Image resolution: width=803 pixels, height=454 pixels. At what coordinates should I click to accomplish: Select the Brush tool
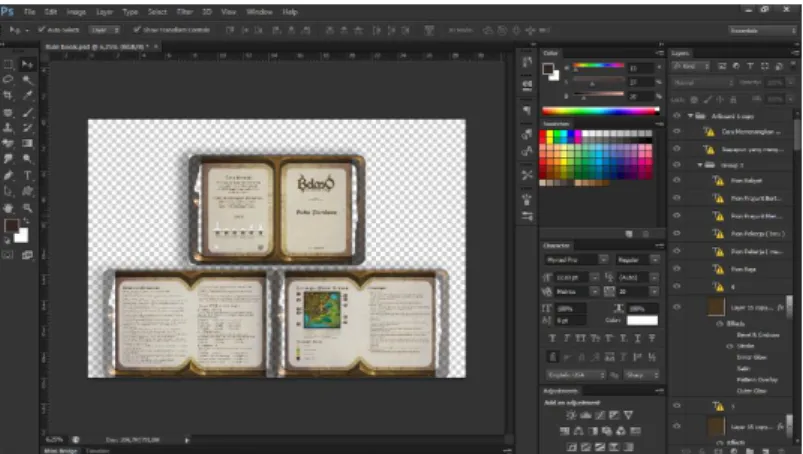[27, 112]
